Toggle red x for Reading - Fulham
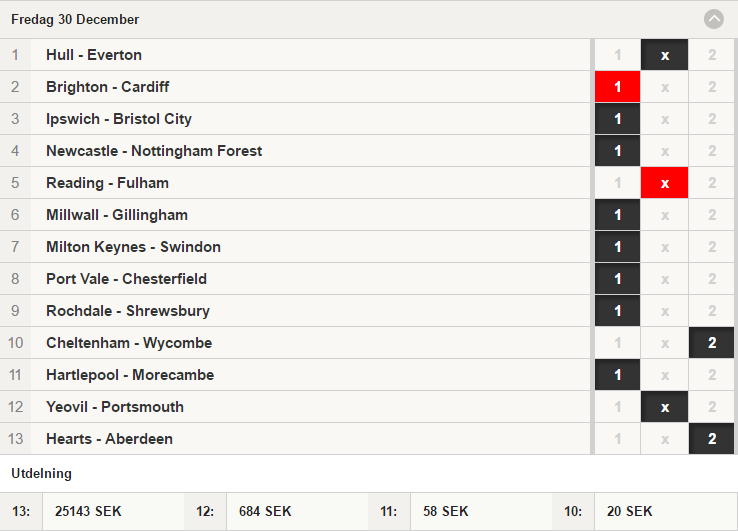Image resolution: width=738 pixels, height=531 pixels. (x=664, y=183)
